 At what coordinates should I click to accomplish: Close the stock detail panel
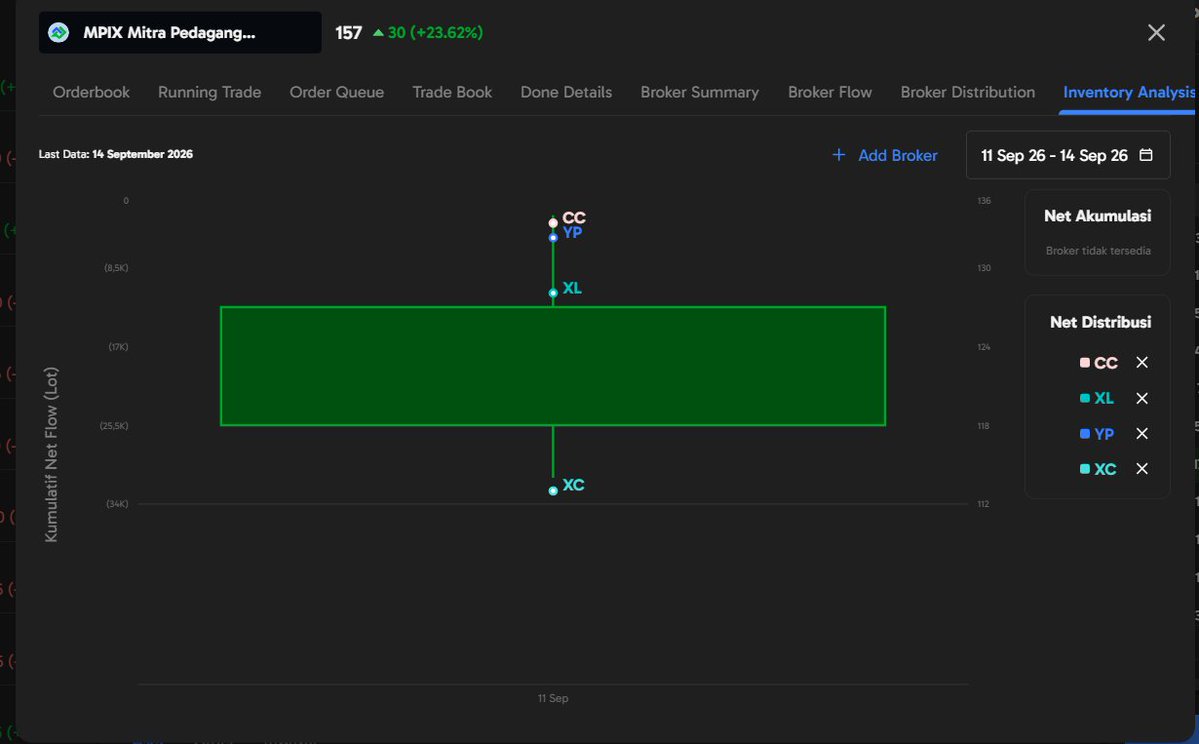tap(1156, 32)
